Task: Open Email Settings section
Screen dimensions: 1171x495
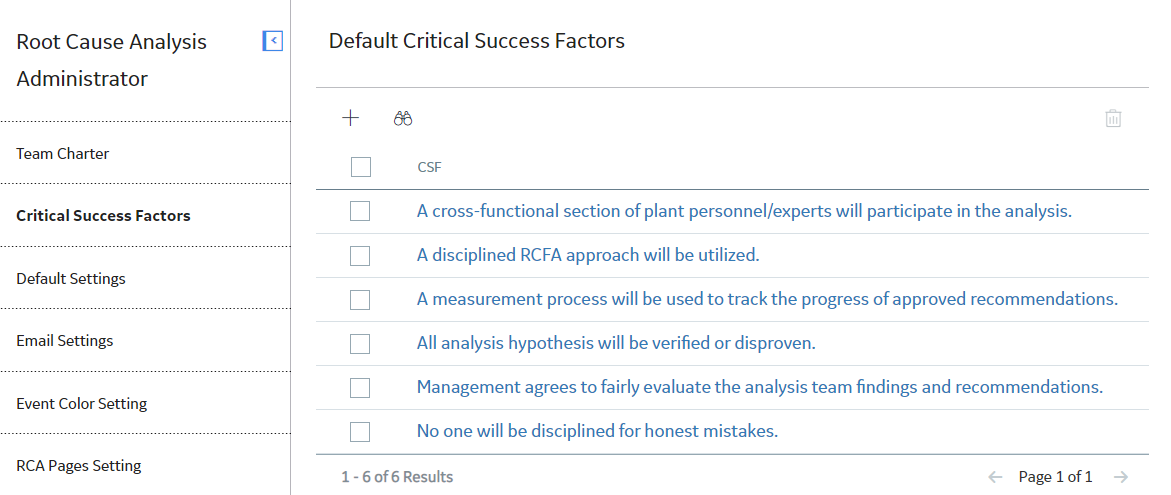Action: pyautogui.click(x=65, y=340)
